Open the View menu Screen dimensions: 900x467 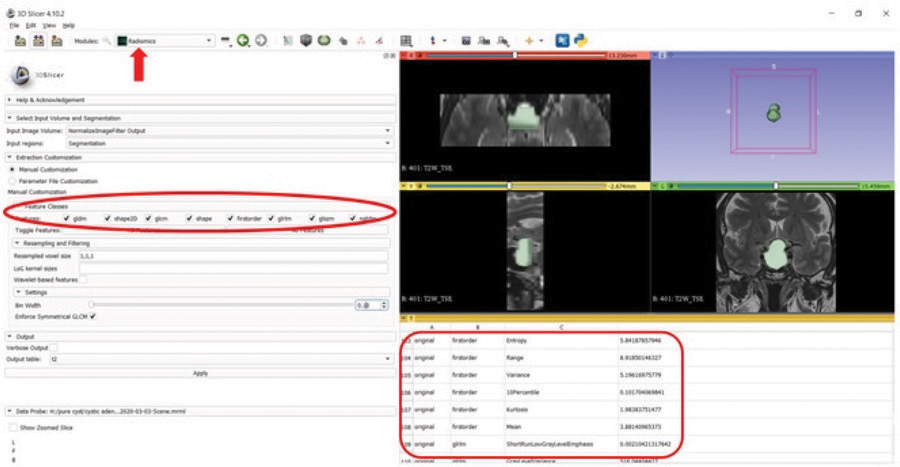(x=47, y=24)
